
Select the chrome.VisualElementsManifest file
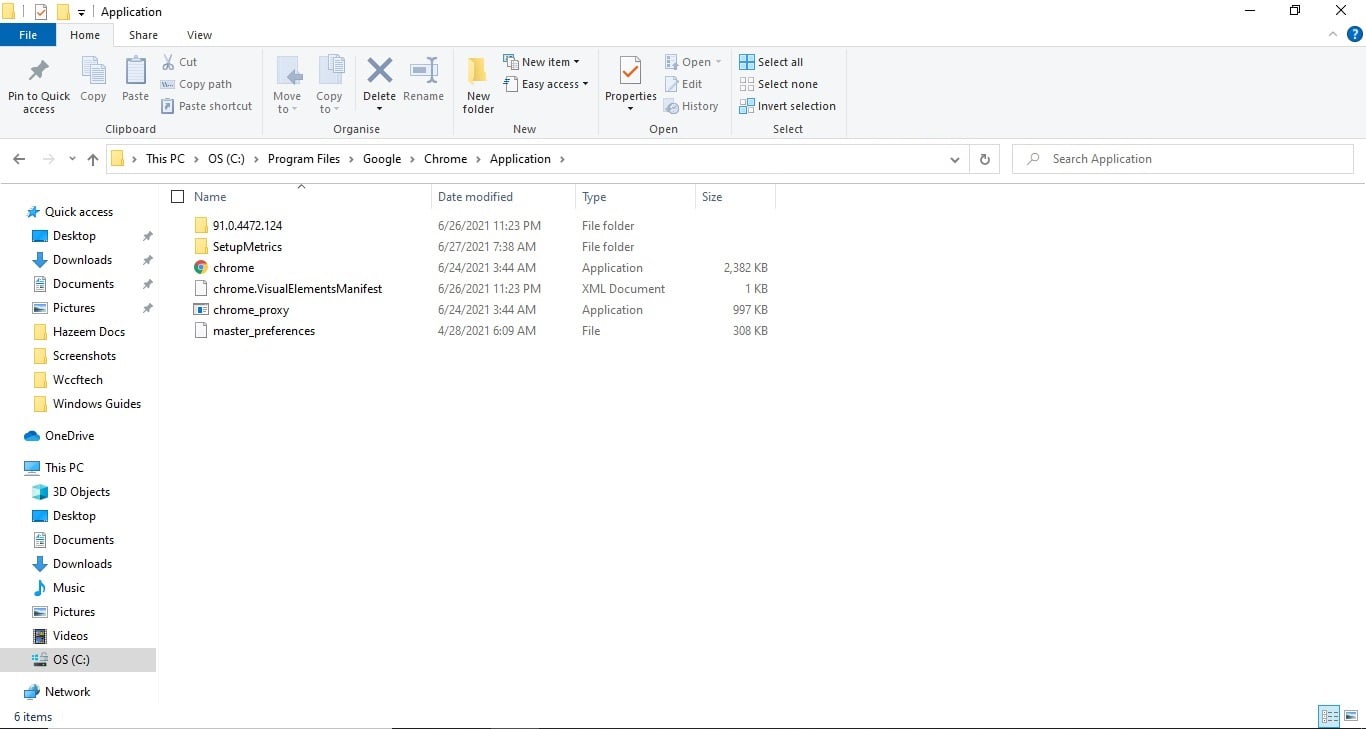[x=297, y=289]
